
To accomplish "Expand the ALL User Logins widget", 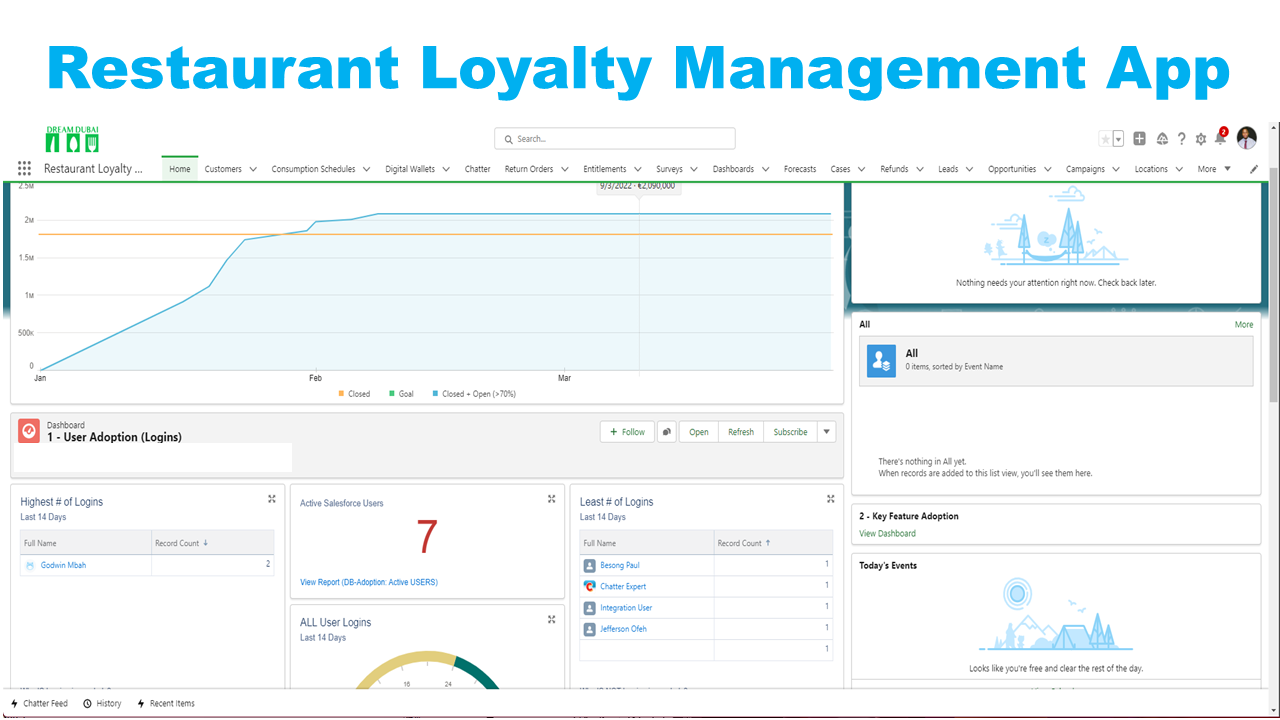I will tap(551, 619).
